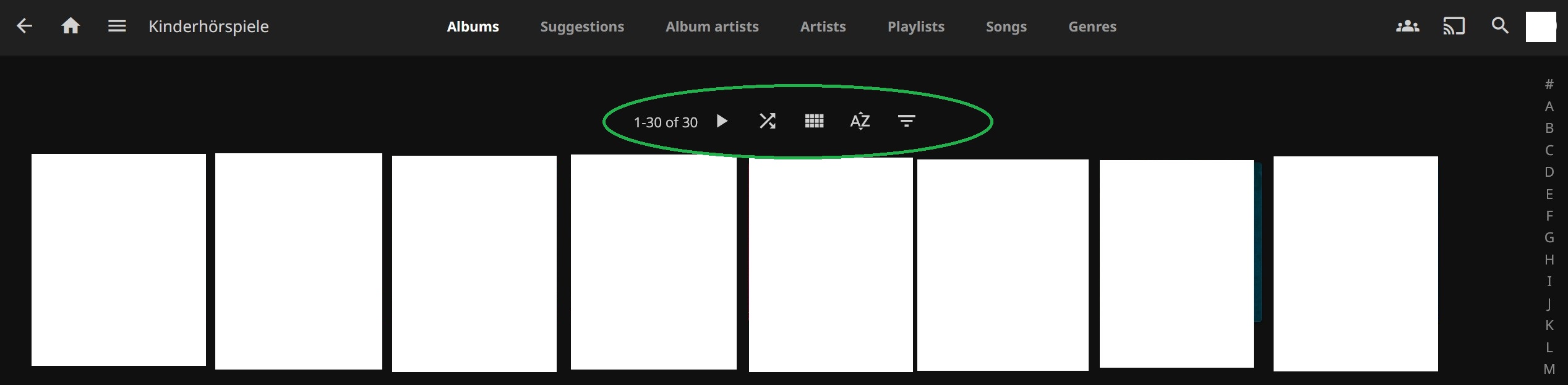Open the filter options
Viewport: 1568px width, 385px height.
[906, 121]
